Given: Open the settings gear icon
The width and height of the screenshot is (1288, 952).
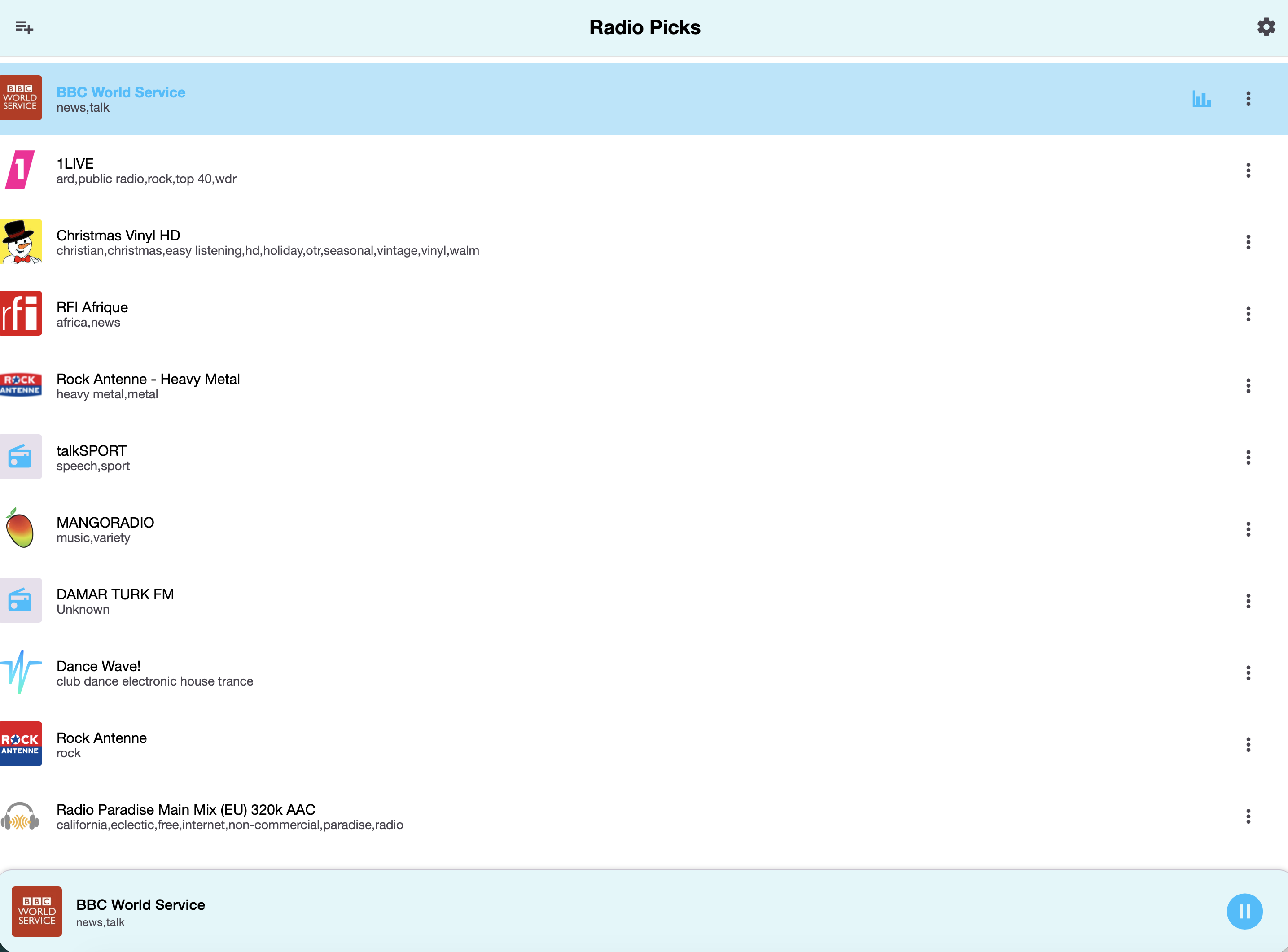Looking at the screenshot, I should pyautogui.click(x=1266, y=27).
